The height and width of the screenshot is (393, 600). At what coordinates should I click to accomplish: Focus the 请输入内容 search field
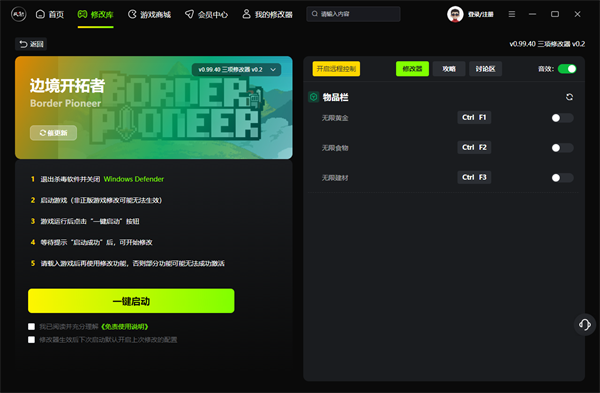(353, 14)
